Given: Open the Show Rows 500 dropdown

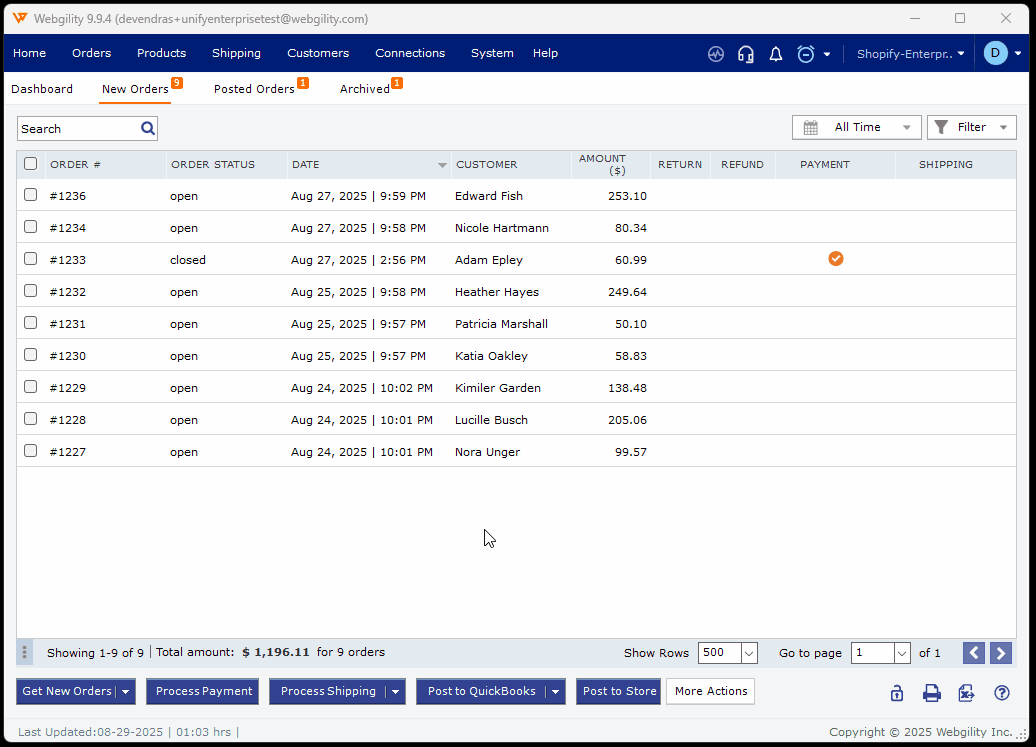Looking at the screenshot, I should [749, 653].
